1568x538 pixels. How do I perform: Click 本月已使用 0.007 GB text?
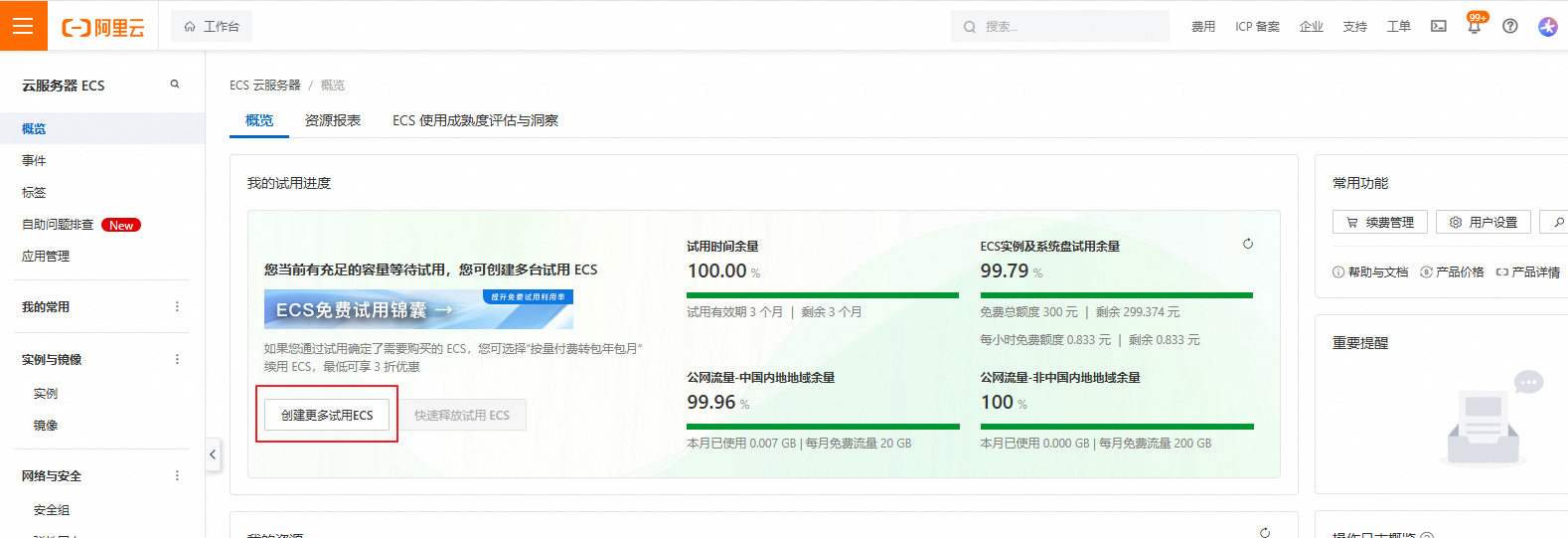coord(741,444)
